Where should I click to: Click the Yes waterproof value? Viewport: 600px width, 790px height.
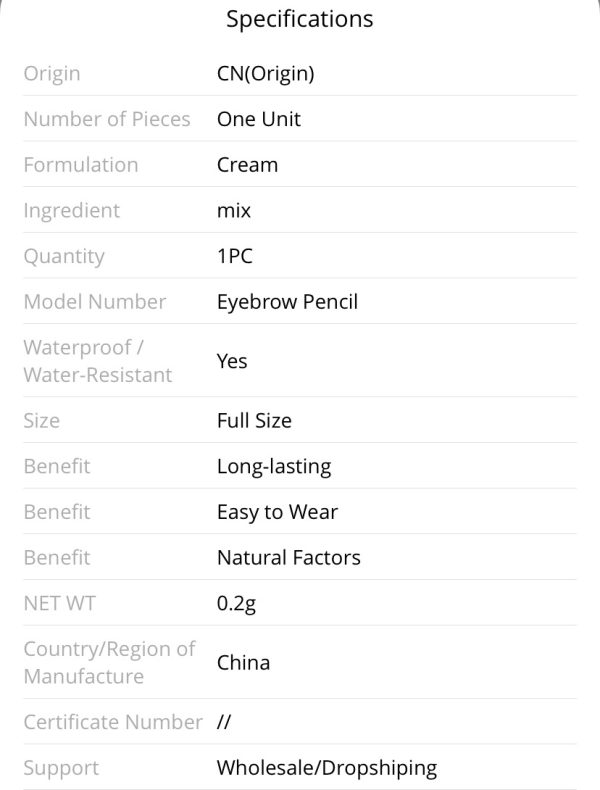point(232,361)
